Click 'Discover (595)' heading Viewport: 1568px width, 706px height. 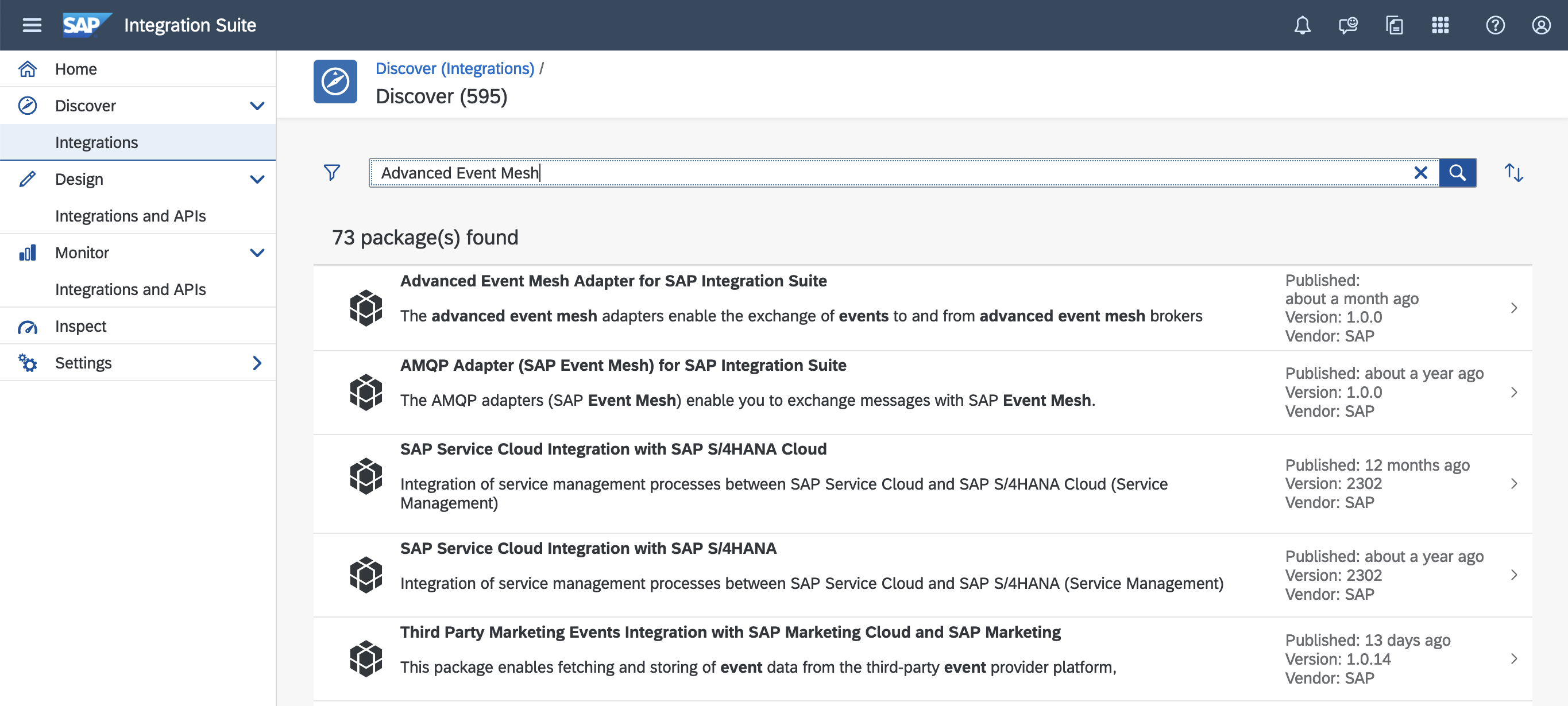[x=441, y=96]
